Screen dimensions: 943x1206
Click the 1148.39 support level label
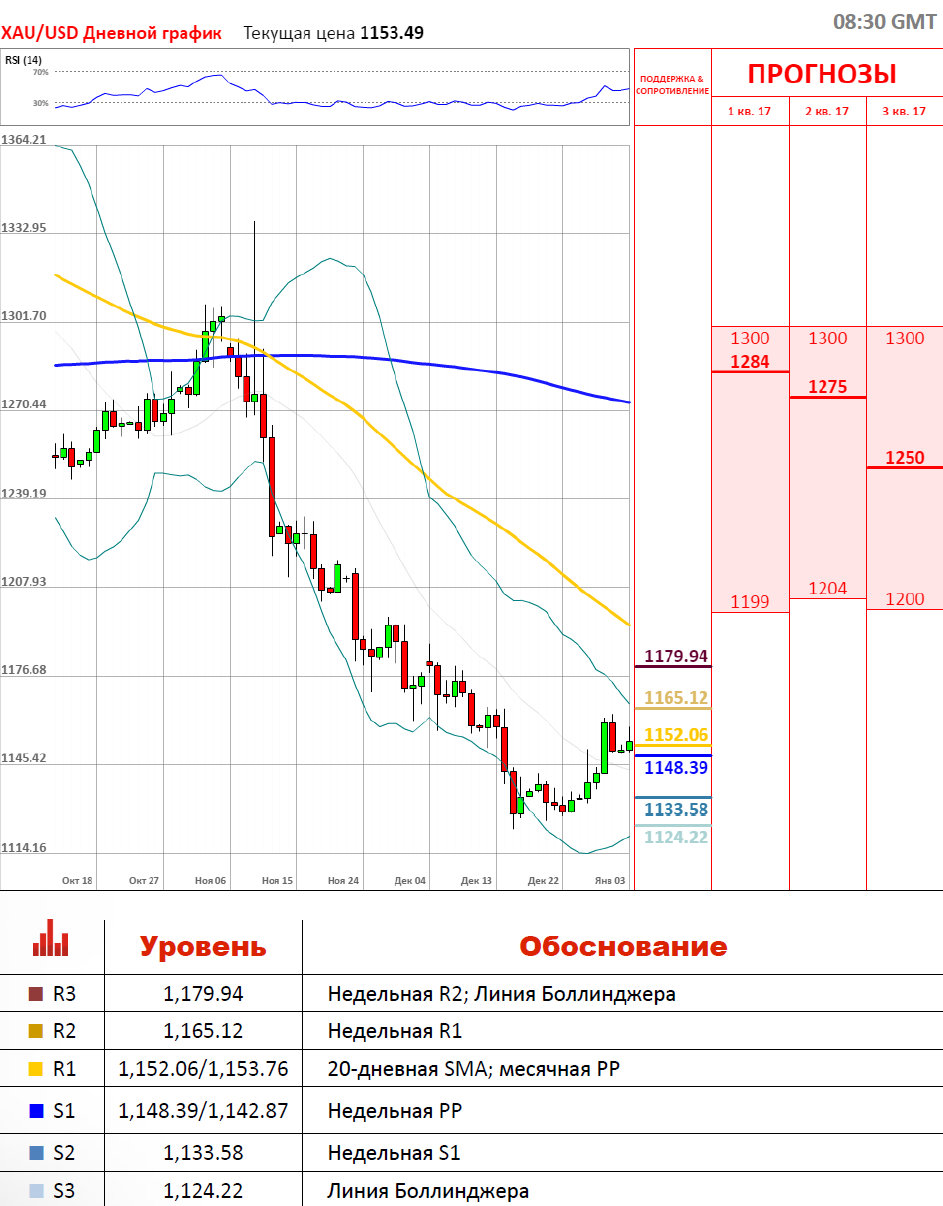(x=676, y=768)
